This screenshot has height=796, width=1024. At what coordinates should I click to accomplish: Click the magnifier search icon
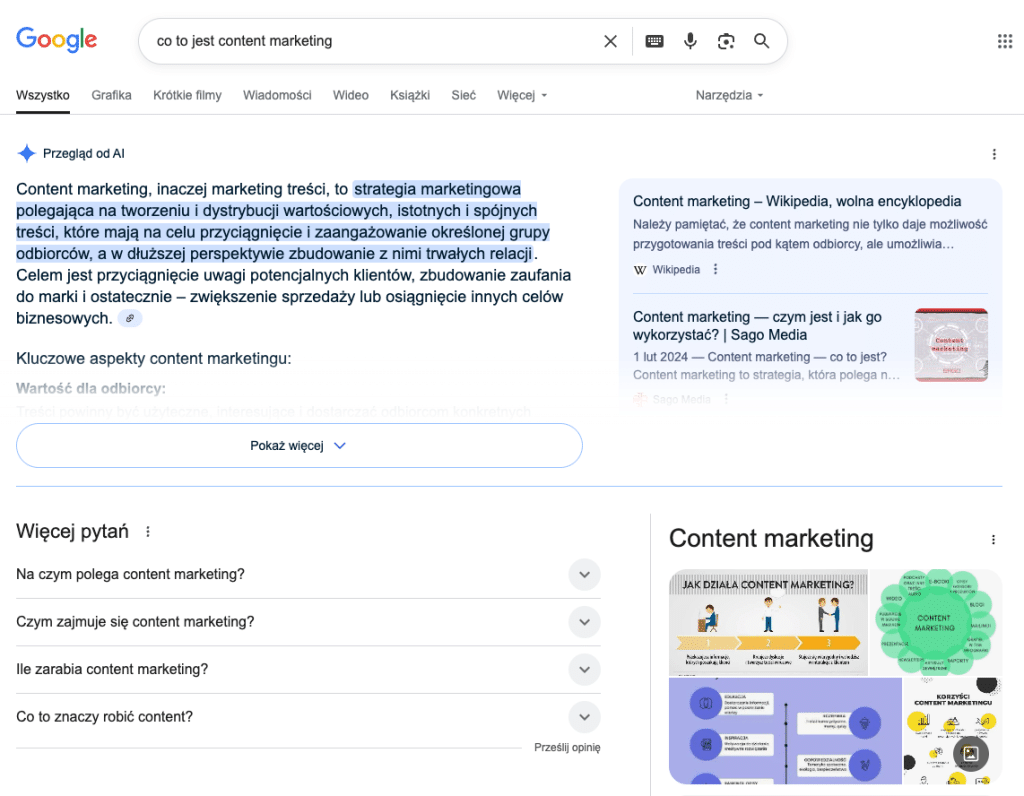point(761,41)
